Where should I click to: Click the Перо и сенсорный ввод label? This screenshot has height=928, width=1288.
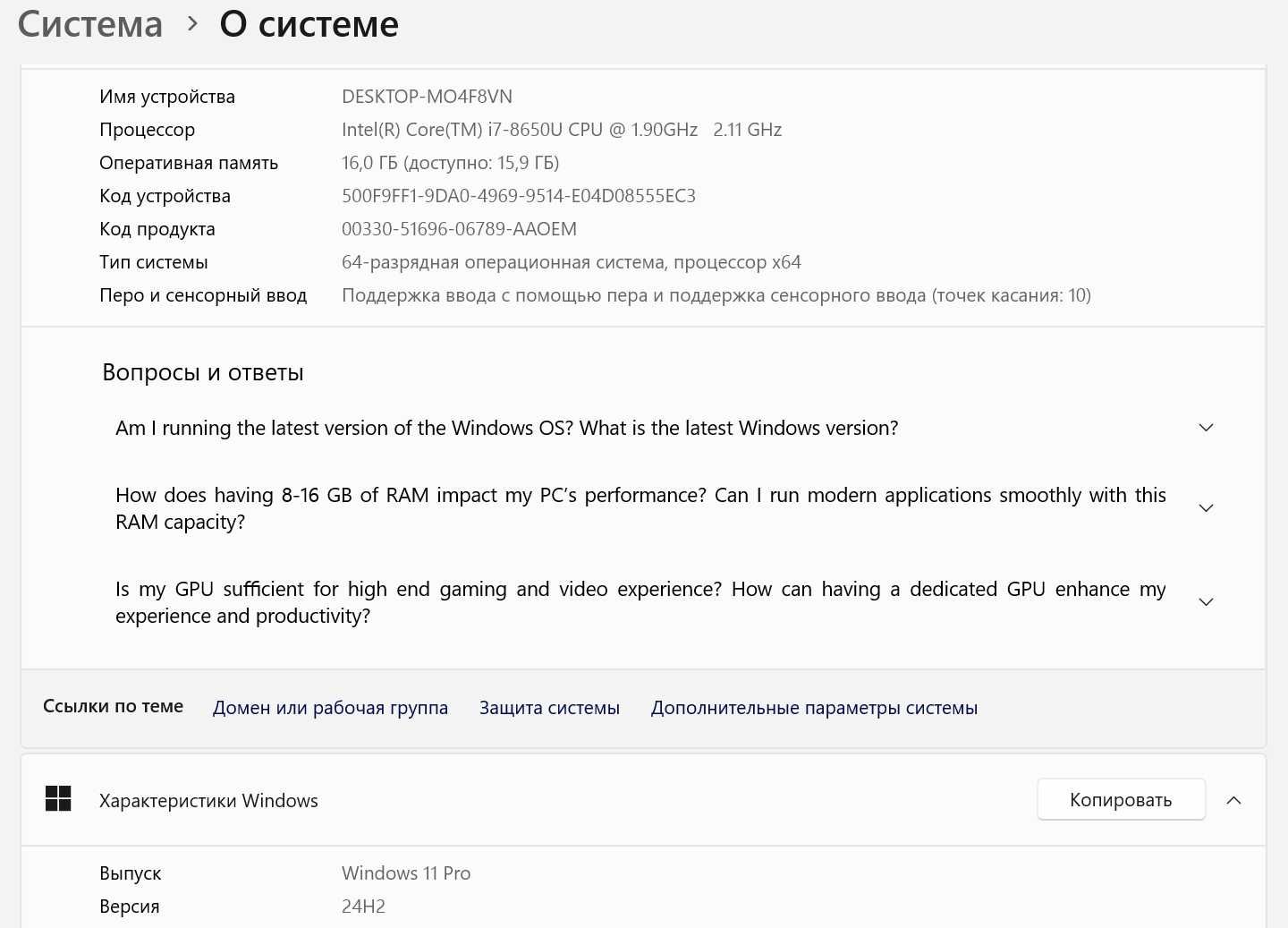pos(203,295)
